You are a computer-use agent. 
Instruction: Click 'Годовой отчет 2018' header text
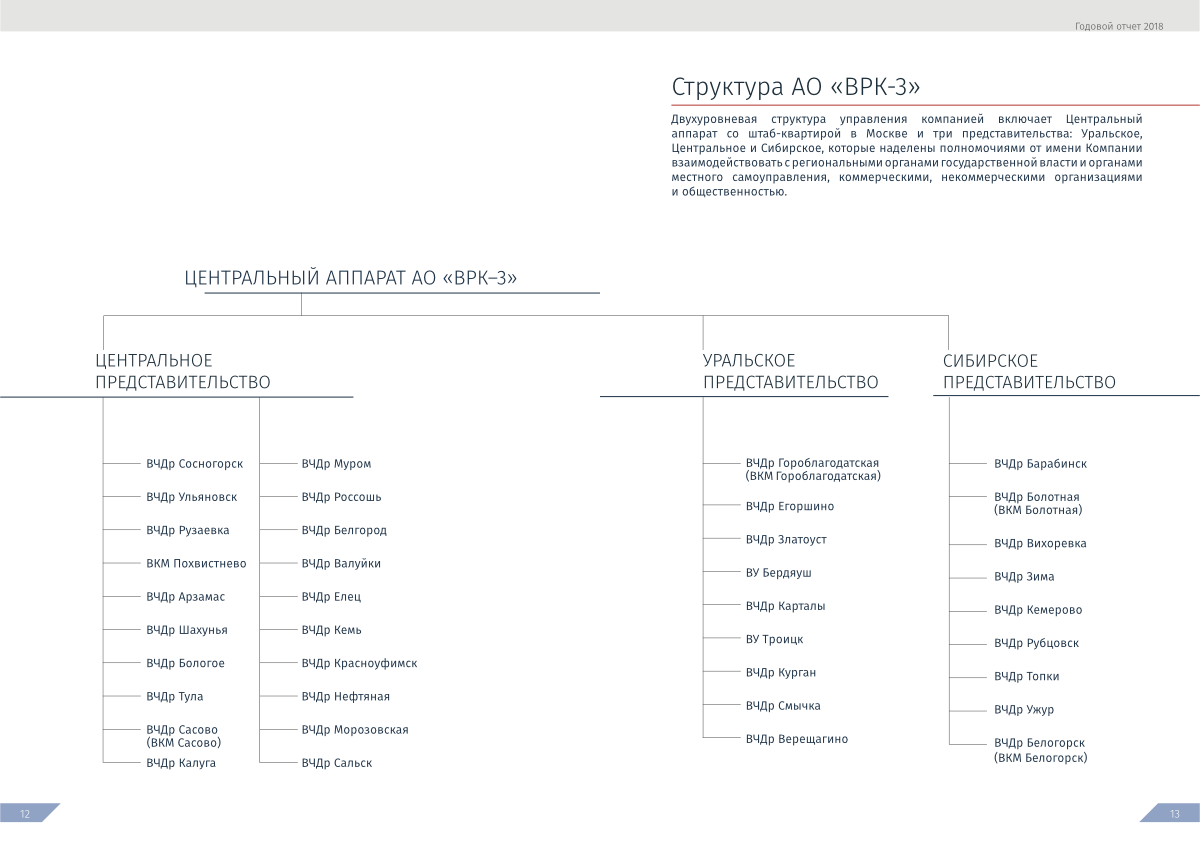1118,26
